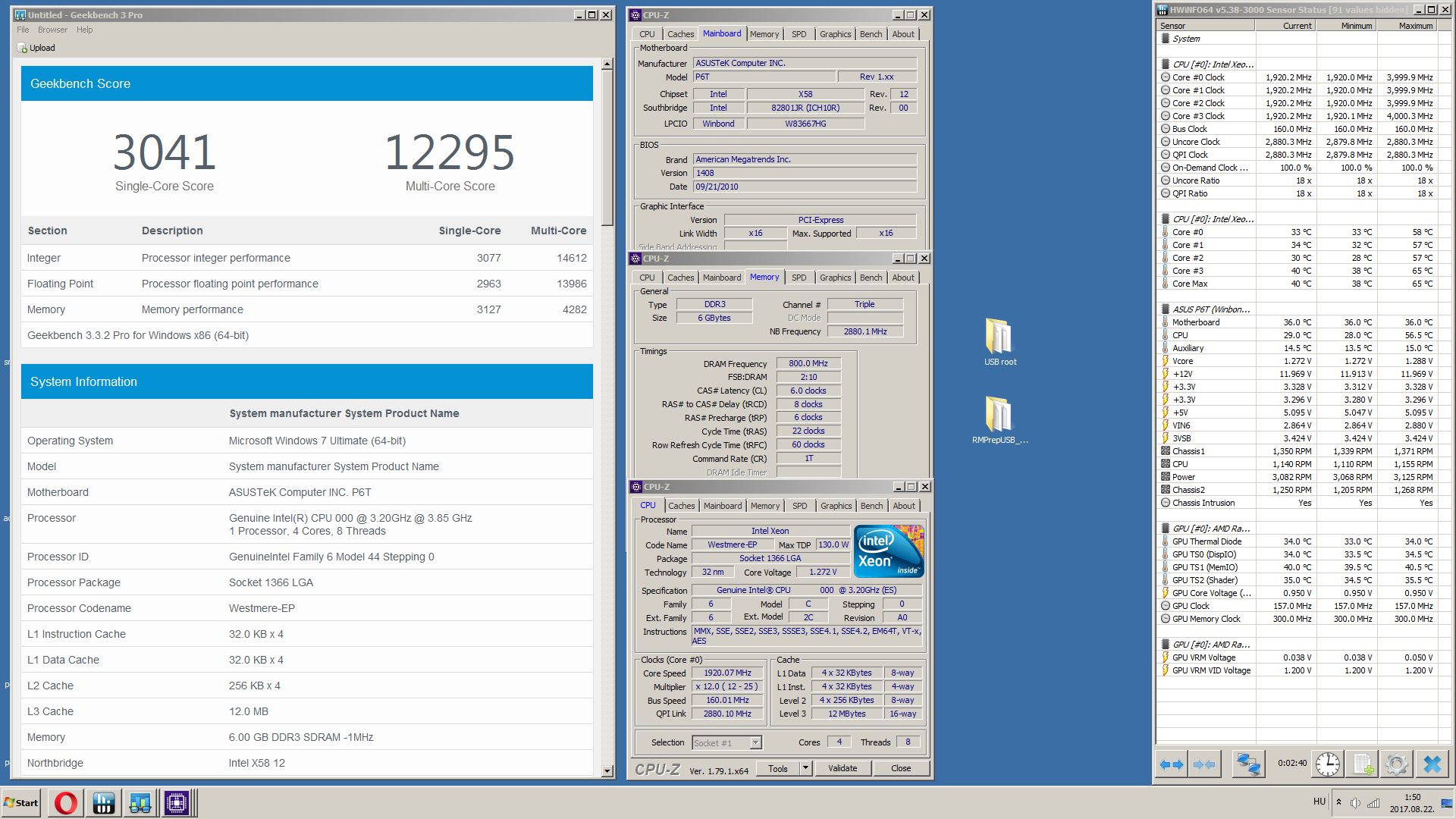The height and width of the screenshot is (819, 1456).
Task: Collapse the System sensor group
Action: click(1166, 39)
